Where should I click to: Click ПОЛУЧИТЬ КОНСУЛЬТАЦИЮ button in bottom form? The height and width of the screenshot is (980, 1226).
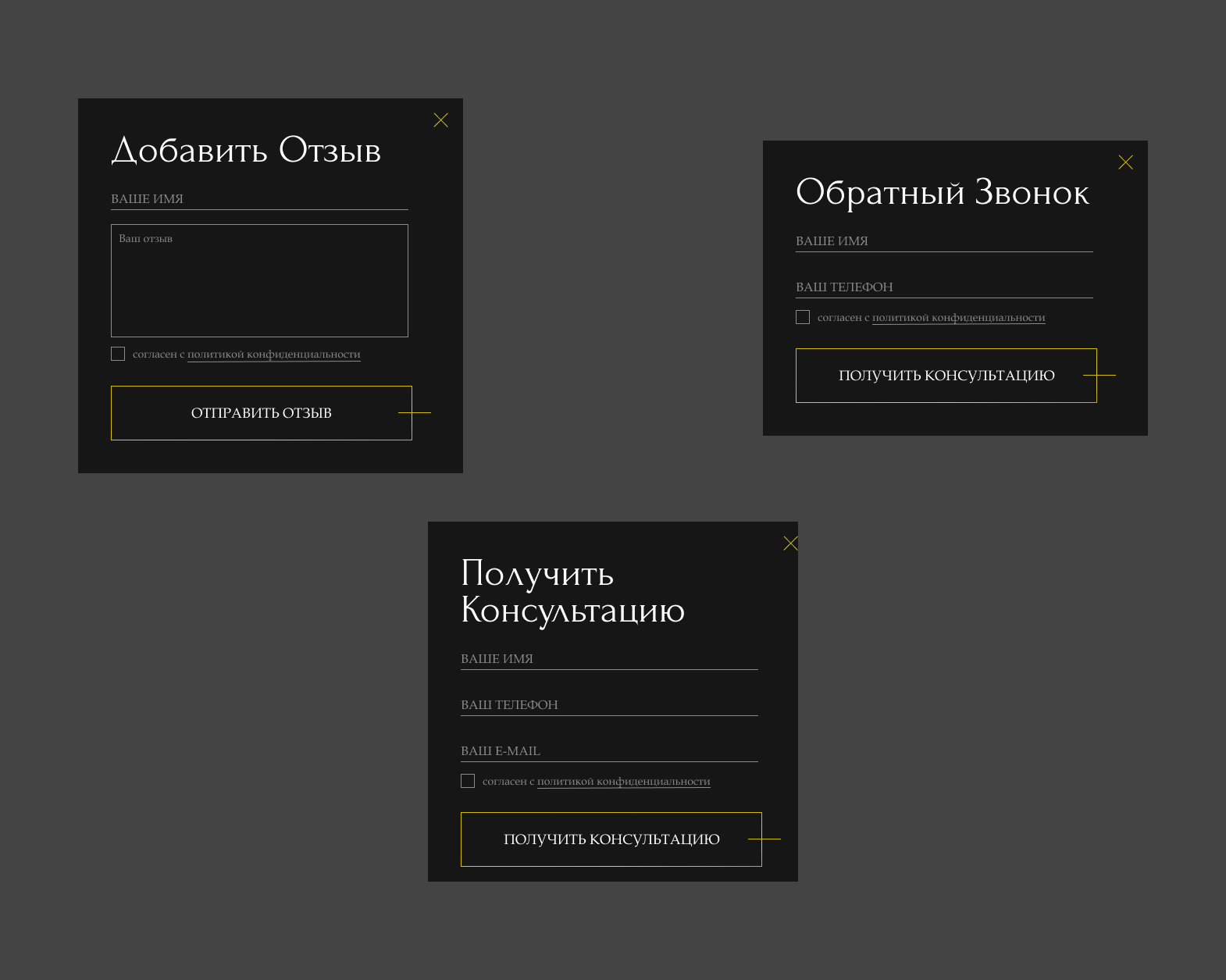pos(611,839)
